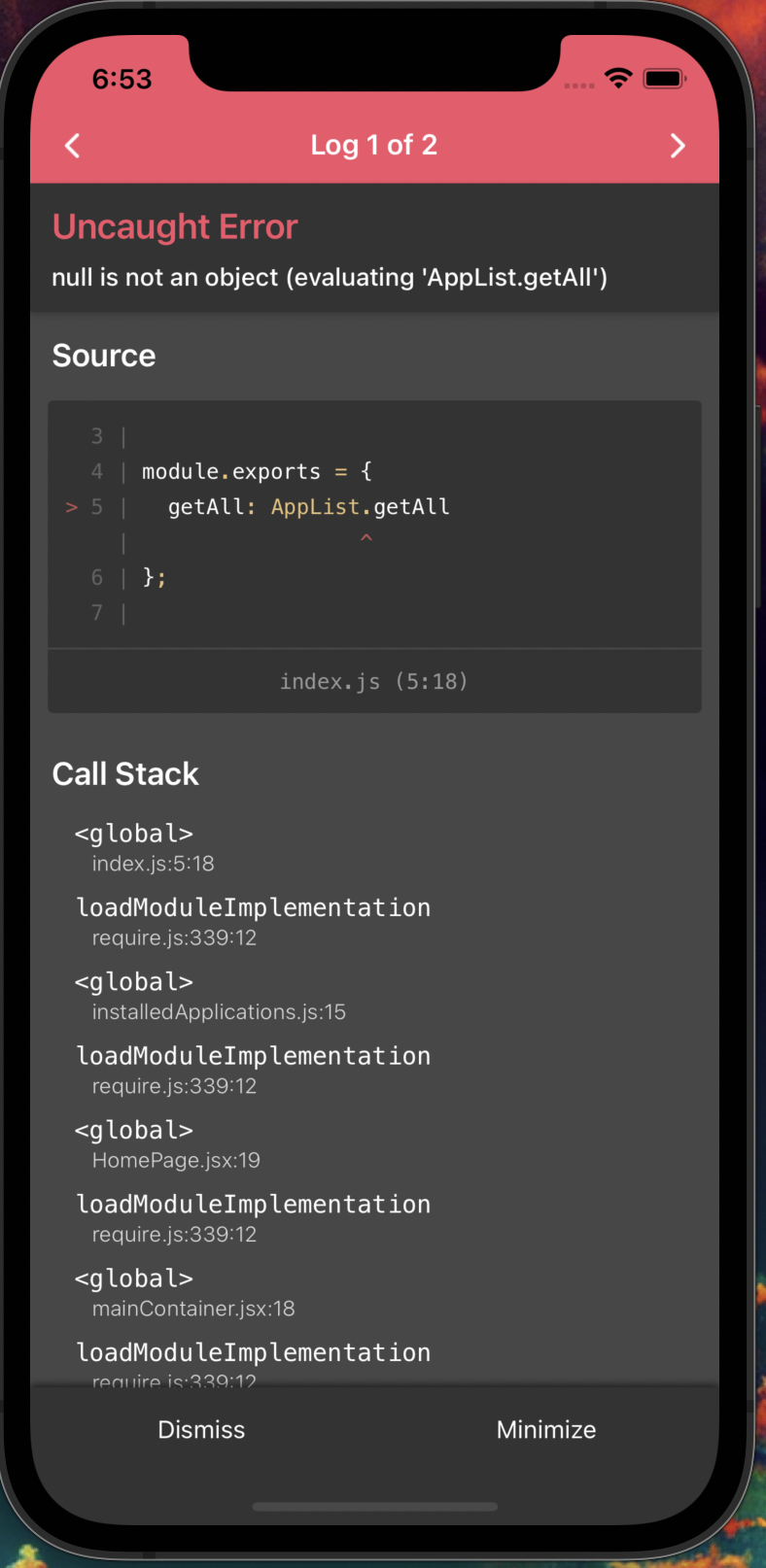Tap the home indicator bar
Screen dimensions: 766x1568
coord(374,1507)
